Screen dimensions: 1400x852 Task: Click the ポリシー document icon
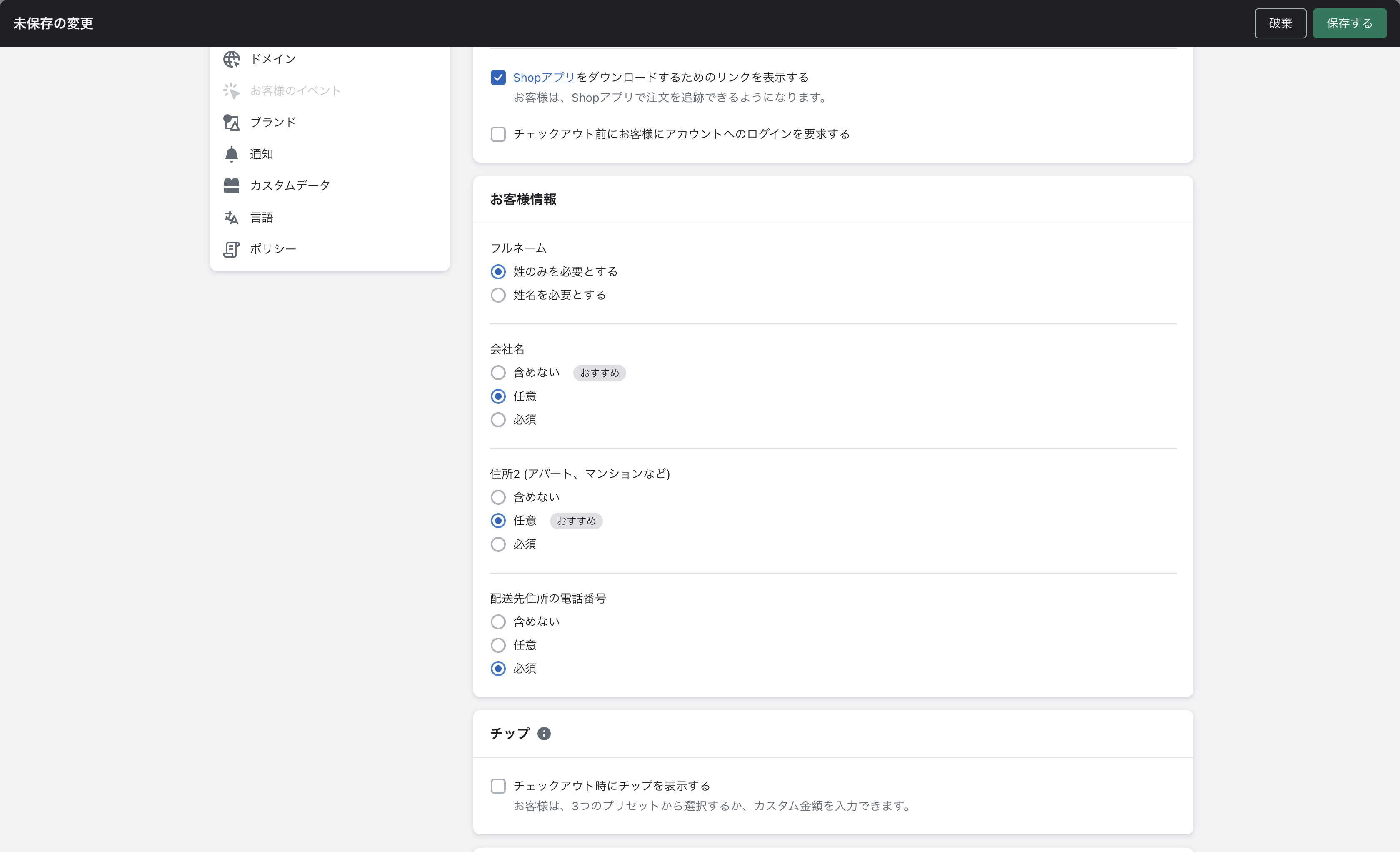[231, 250]
